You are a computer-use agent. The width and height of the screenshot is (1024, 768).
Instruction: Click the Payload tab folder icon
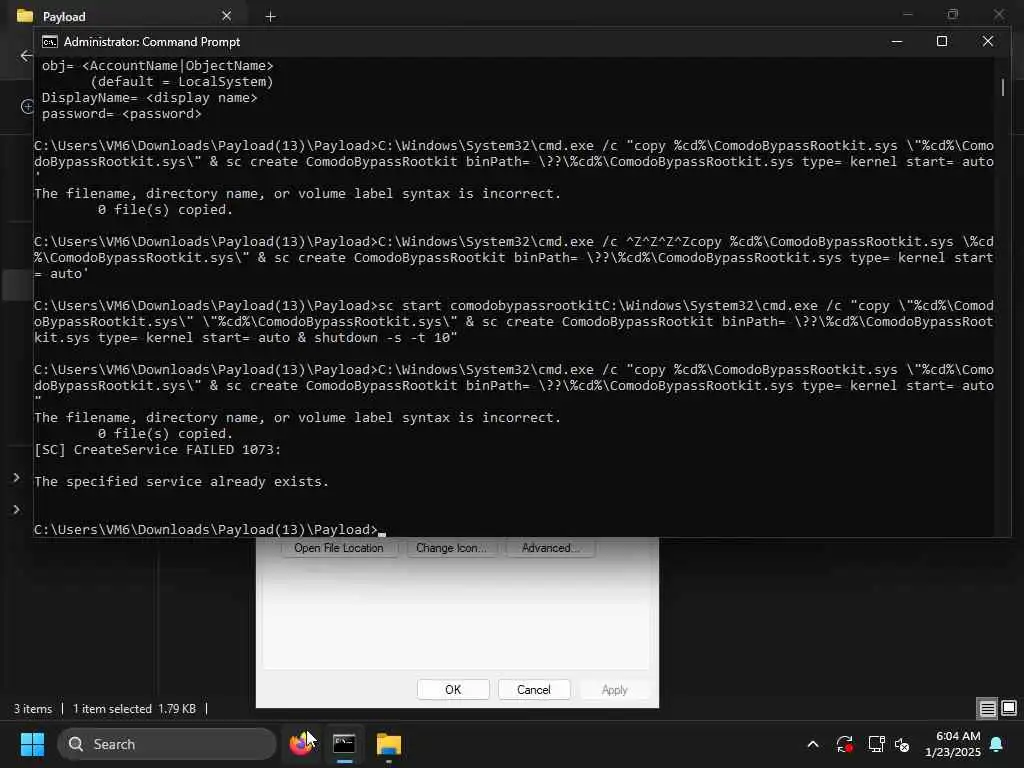coord(25,16)
